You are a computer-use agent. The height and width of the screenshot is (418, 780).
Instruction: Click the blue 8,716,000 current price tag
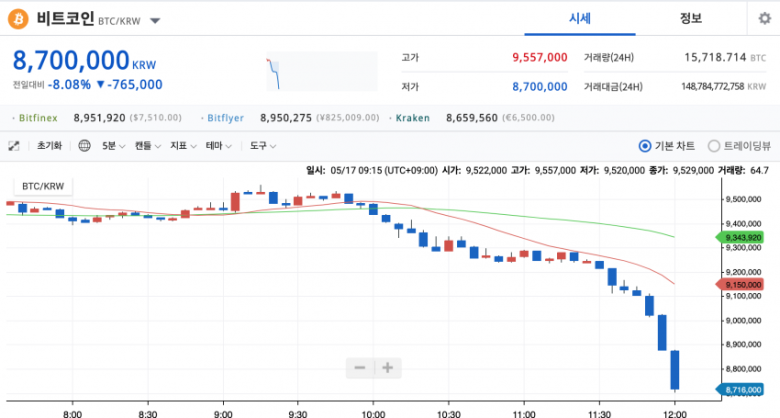point(745,388)
